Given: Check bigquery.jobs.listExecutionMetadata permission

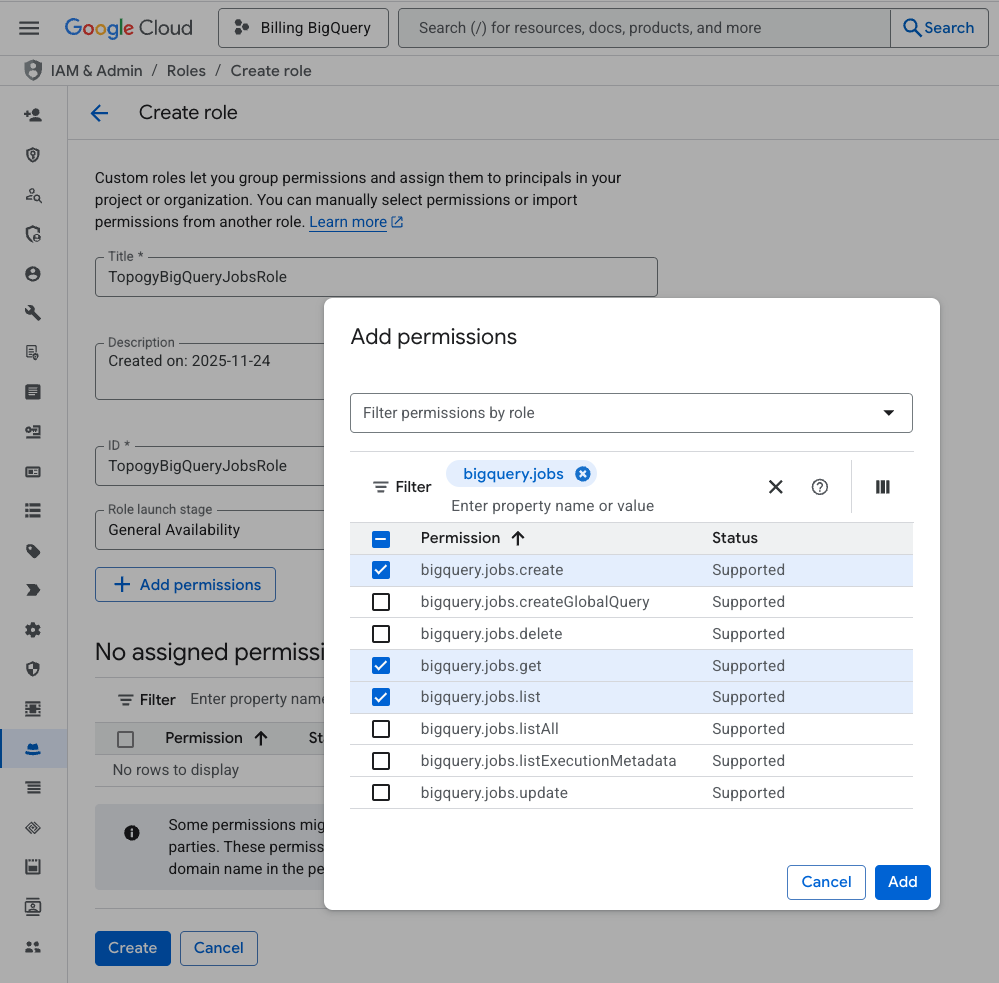Looking at the screenshot, I should [x=381, y=761].
